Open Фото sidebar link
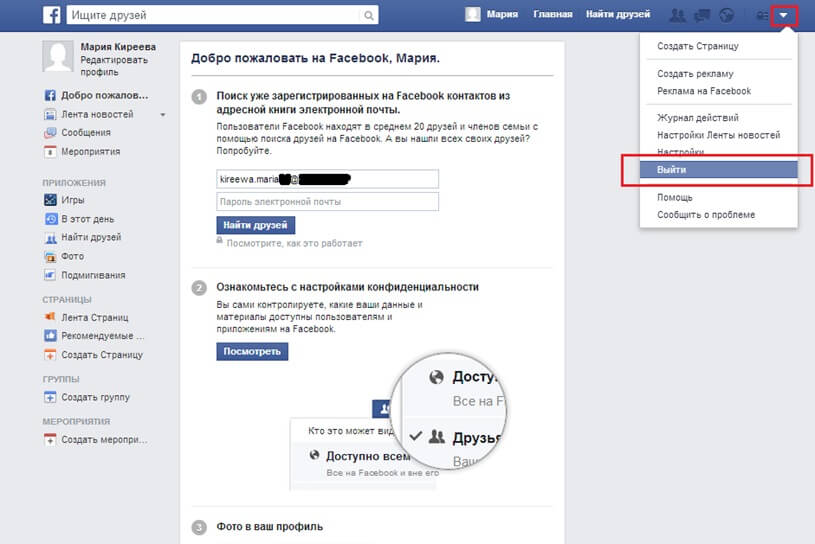815x544 pixels. (72, 256)
